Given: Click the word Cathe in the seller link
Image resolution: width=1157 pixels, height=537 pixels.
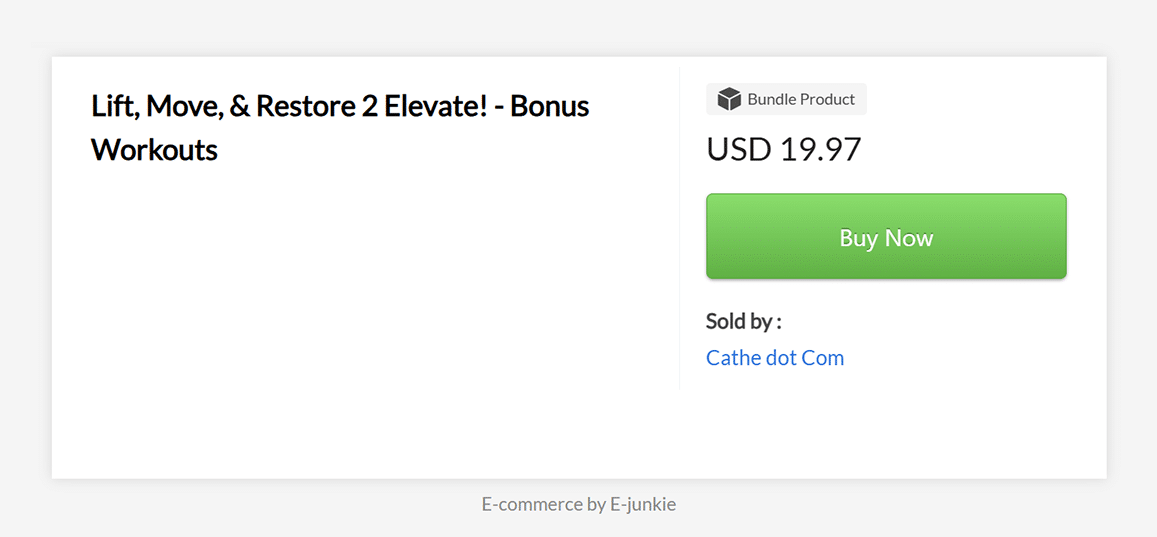Looking at the screenshot, I should [732, 358].
